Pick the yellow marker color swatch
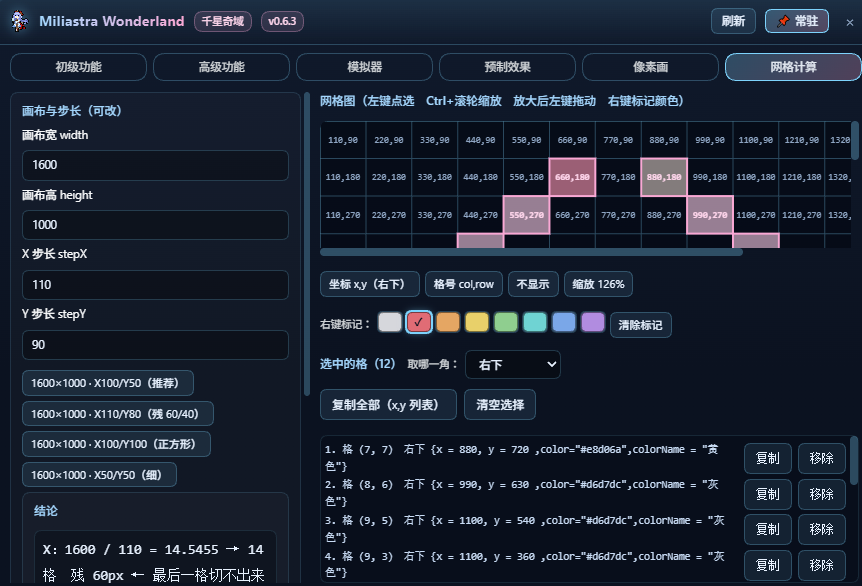 coord(477,322)
